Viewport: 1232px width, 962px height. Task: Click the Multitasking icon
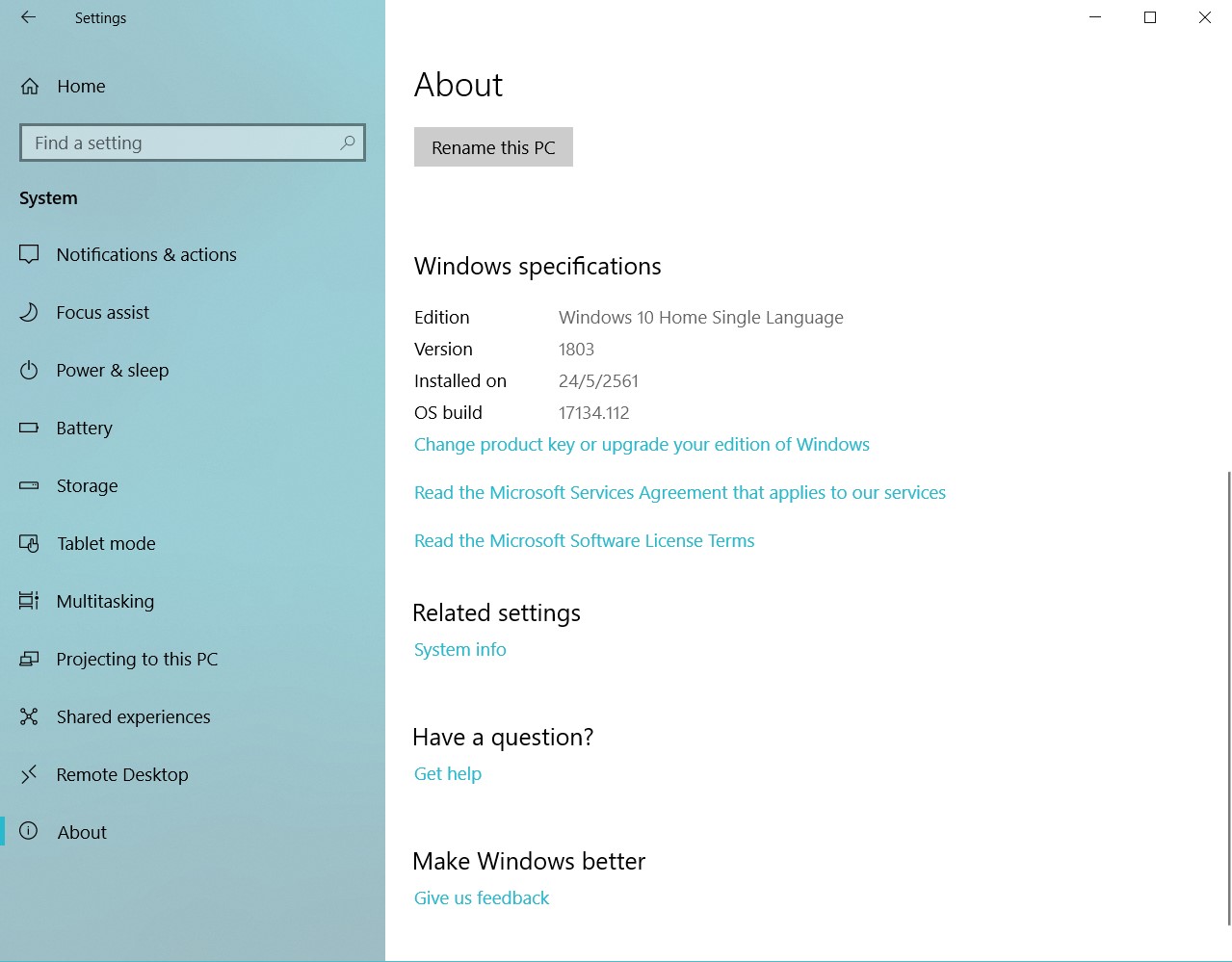tap(29, 601)
